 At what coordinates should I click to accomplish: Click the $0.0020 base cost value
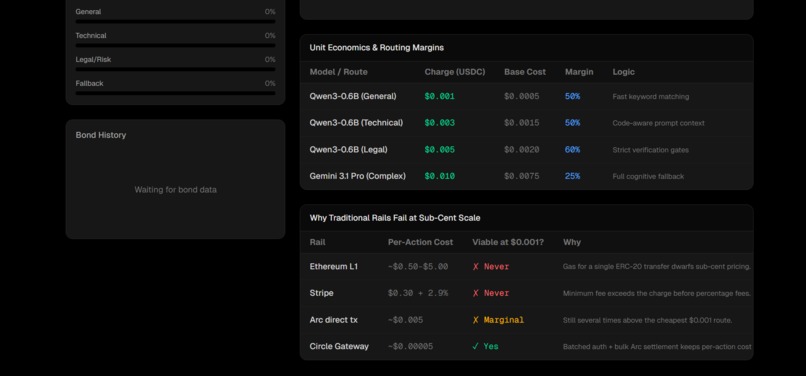[522, 150]
